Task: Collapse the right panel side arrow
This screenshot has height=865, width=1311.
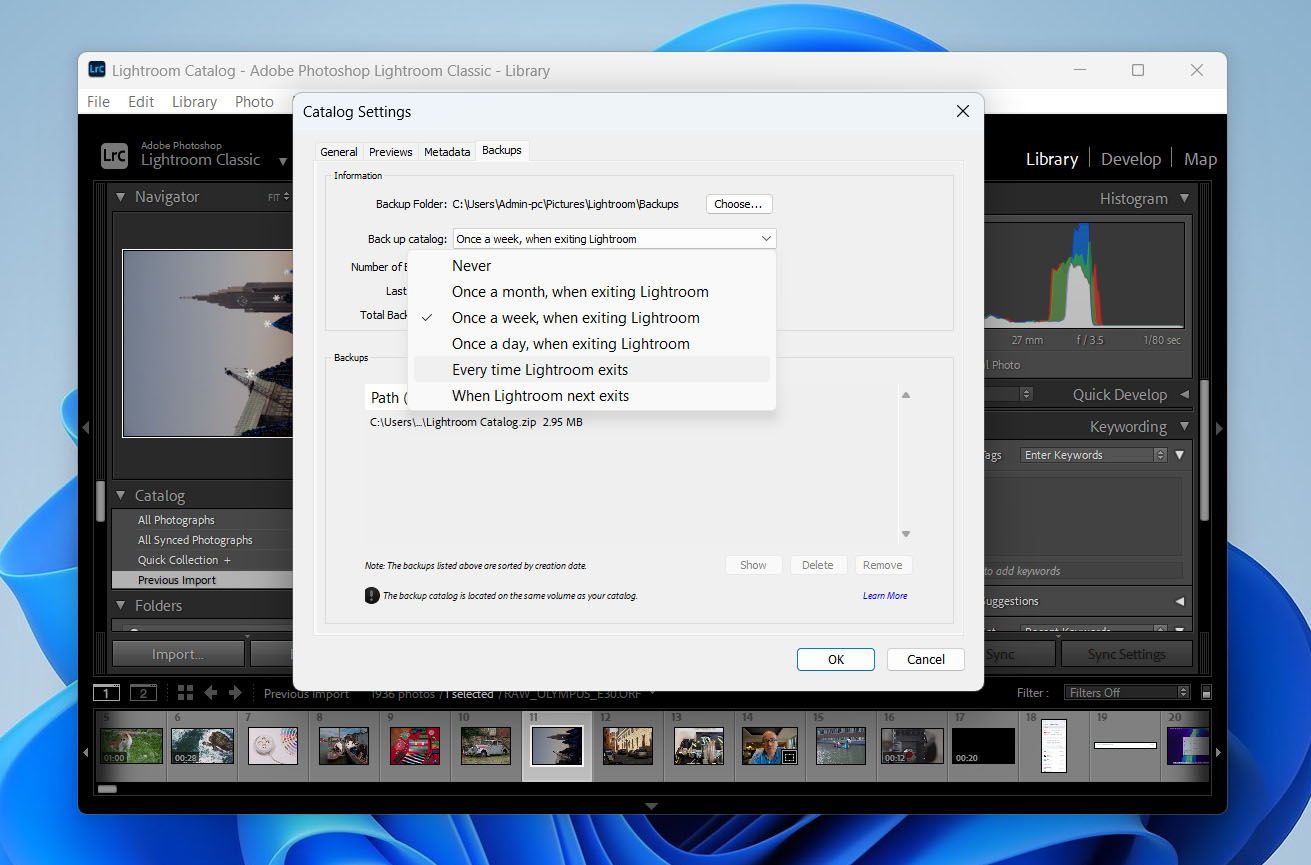Action: 1219,428
